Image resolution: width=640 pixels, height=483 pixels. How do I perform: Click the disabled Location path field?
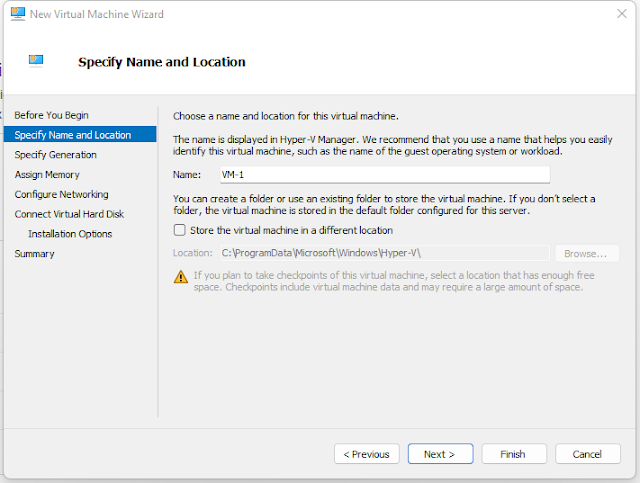coord(385,253)
